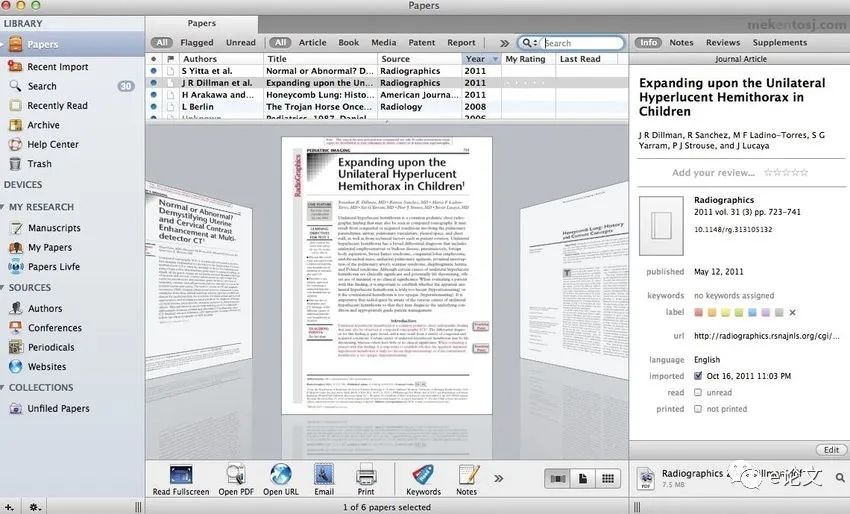Filter by Article type
850x514 pixels.
313,43
